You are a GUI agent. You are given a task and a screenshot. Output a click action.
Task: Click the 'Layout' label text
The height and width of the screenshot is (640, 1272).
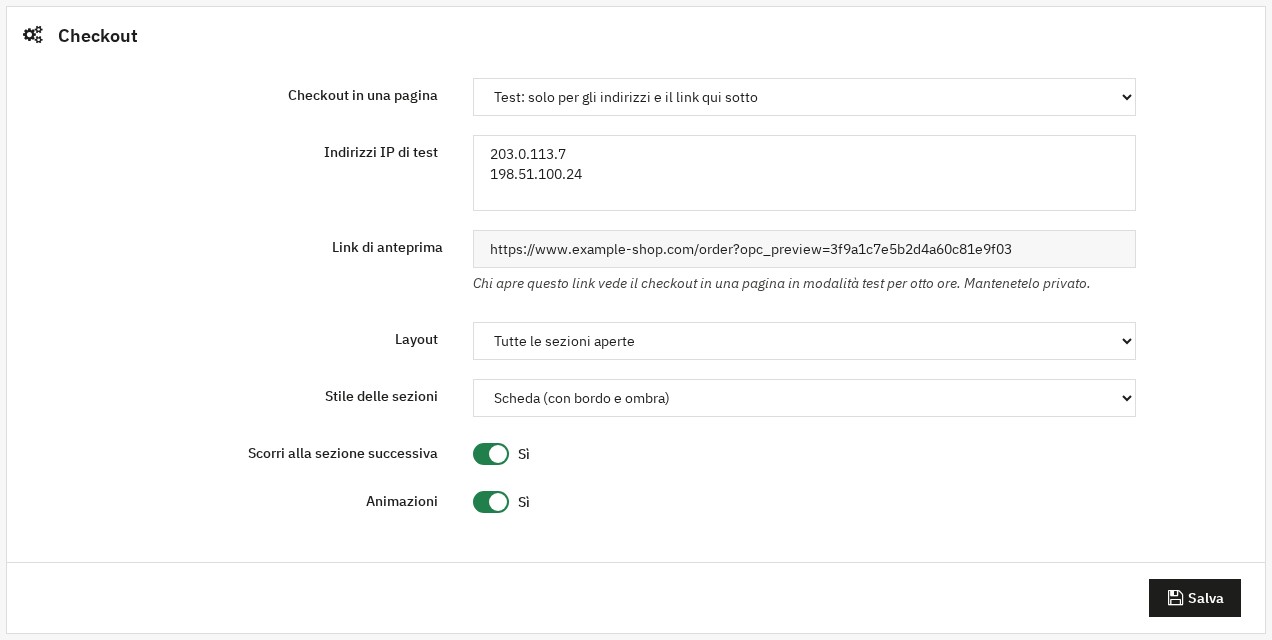[x=416, y=340]
